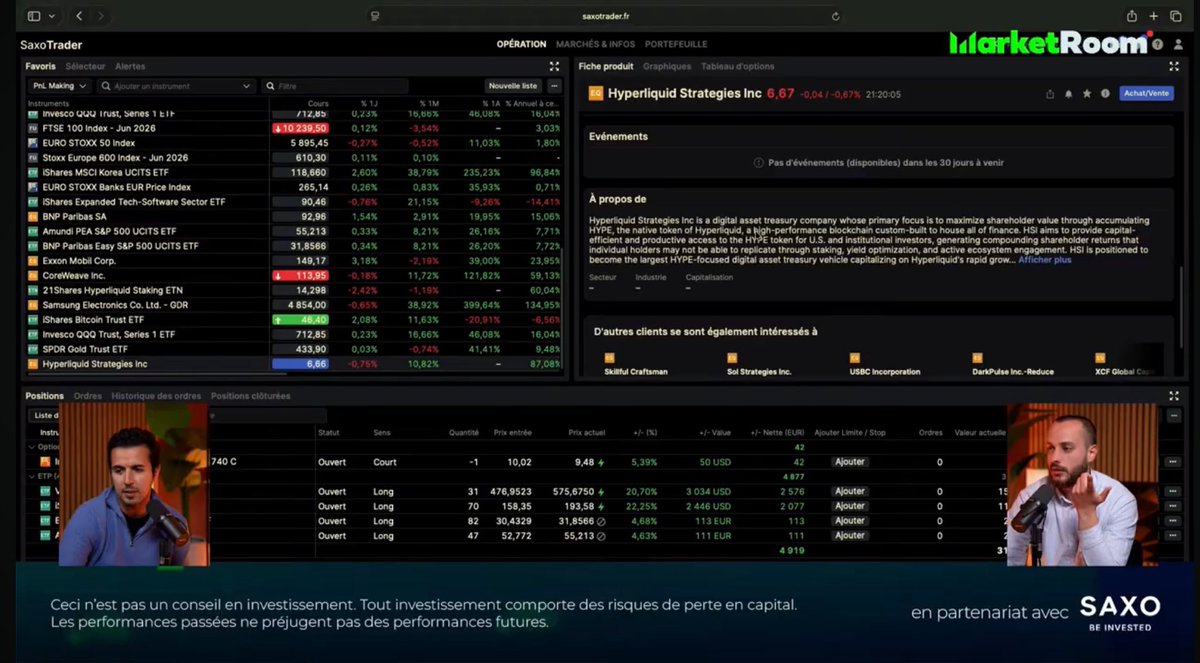Viewport: 1200px width, 663px height.
Task: Select the BNP Paribas SA row
Action: 295,216
